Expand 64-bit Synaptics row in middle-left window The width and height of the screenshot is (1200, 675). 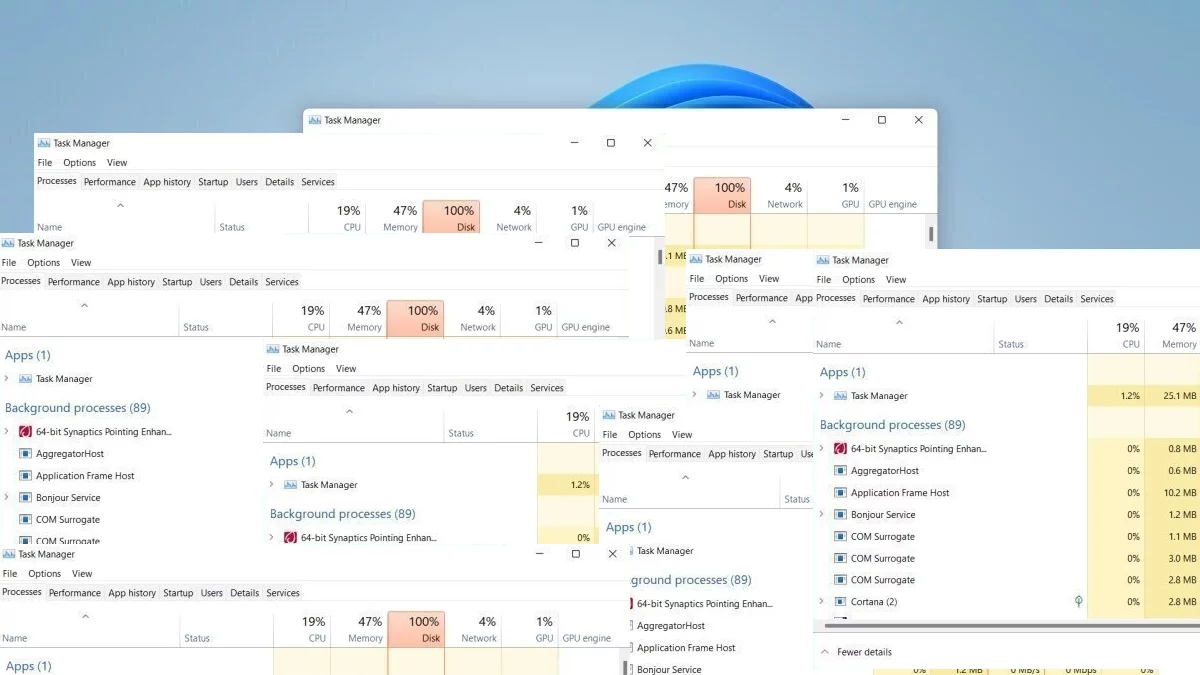(6, 432)
